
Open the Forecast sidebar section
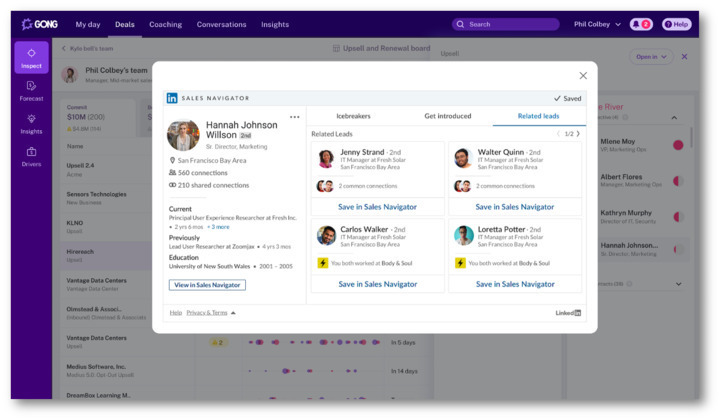[31, 90]
